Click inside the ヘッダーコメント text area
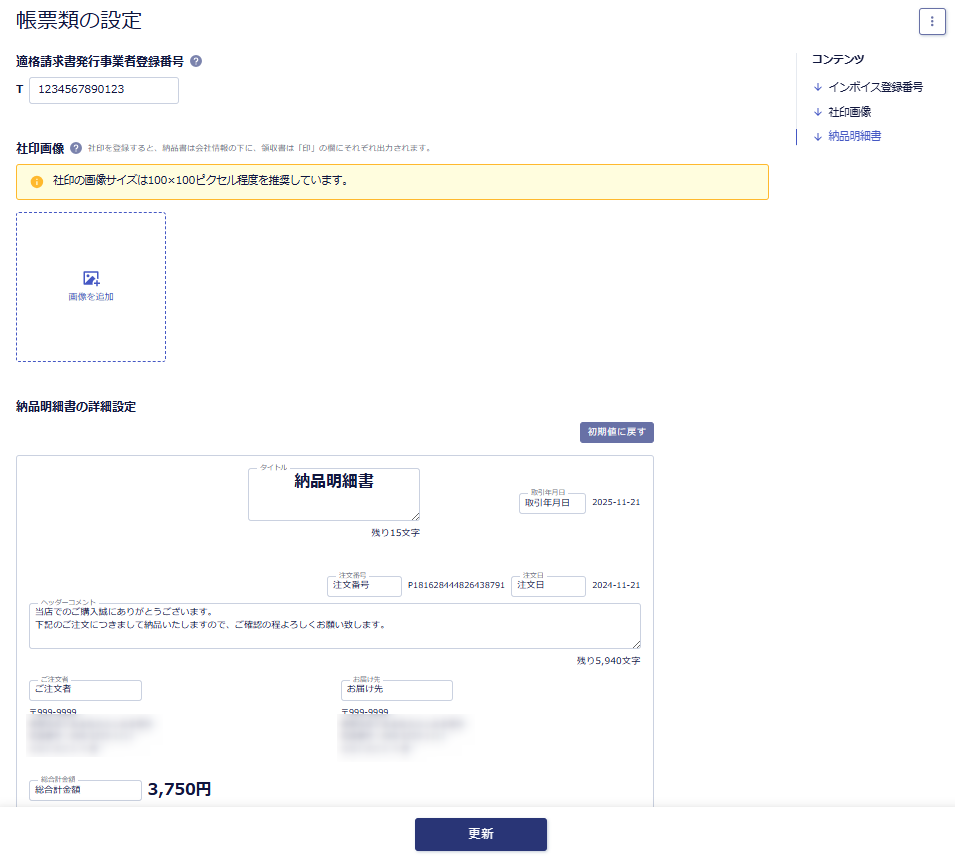955x861 pixels. point(334,626)
